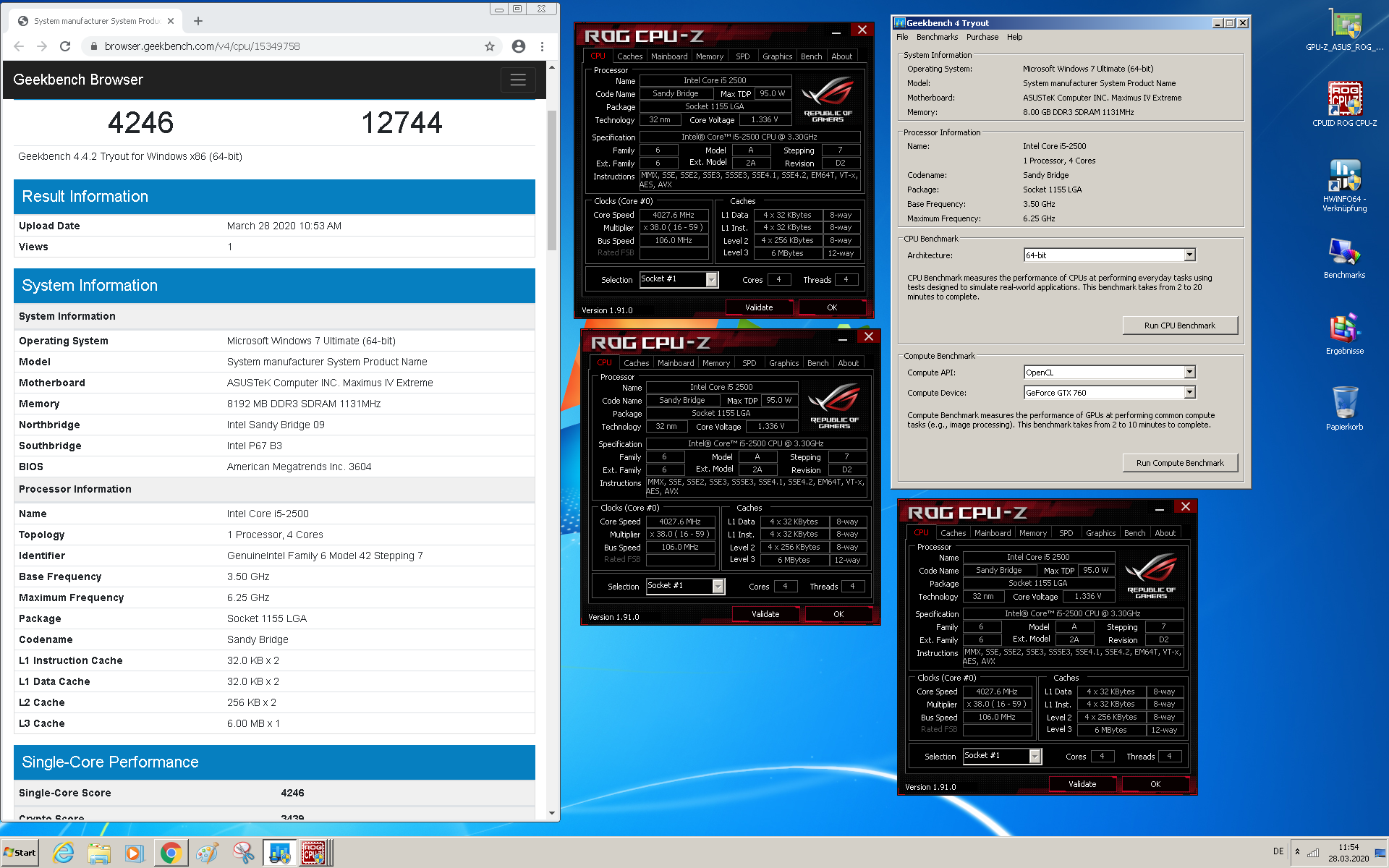Go forward in Chrome browser

tap(42, 46)
